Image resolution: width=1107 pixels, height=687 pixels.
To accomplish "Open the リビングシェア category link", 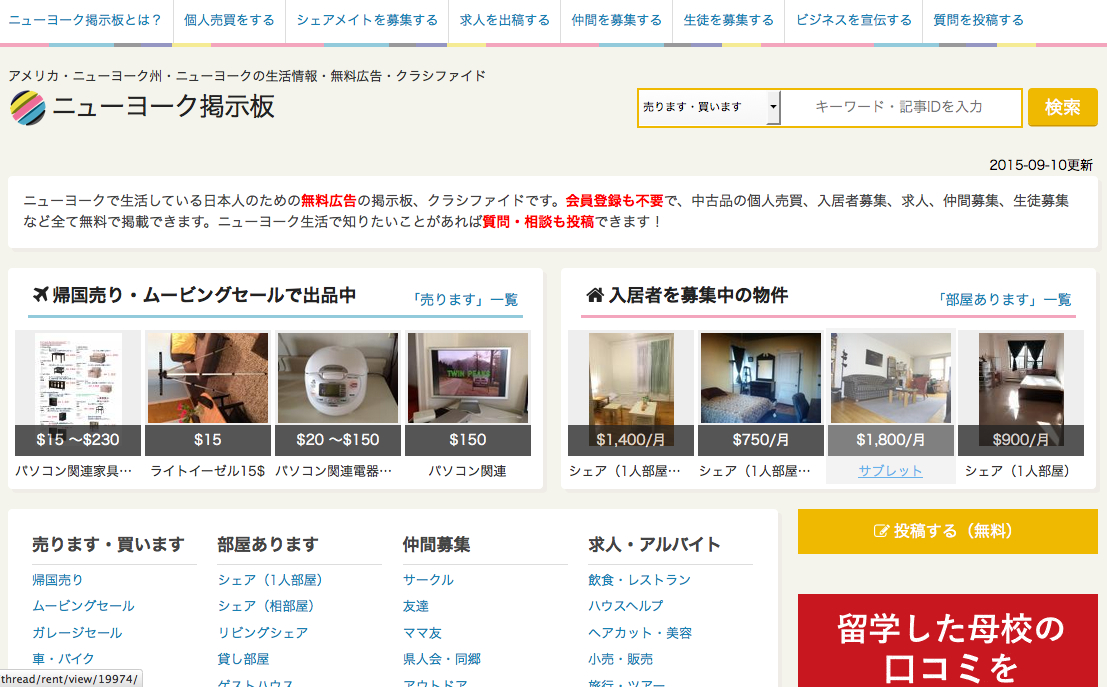I will (263, 633).
